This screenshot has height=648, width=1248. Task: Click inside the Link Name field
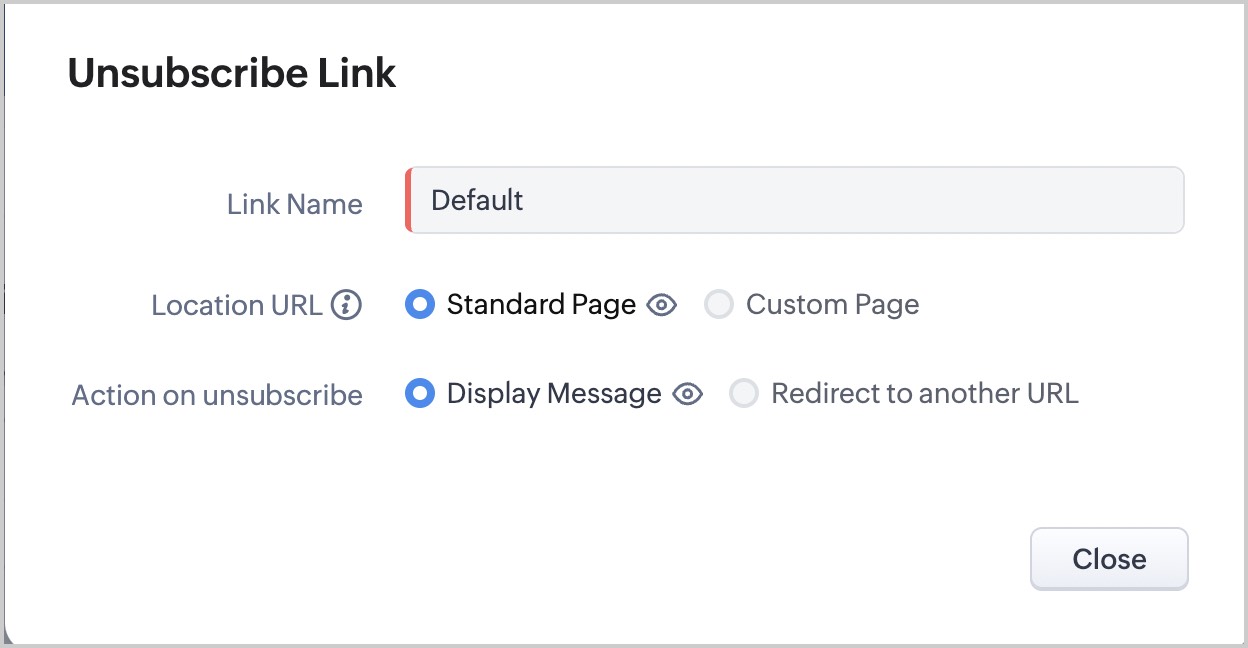(795, 200)
